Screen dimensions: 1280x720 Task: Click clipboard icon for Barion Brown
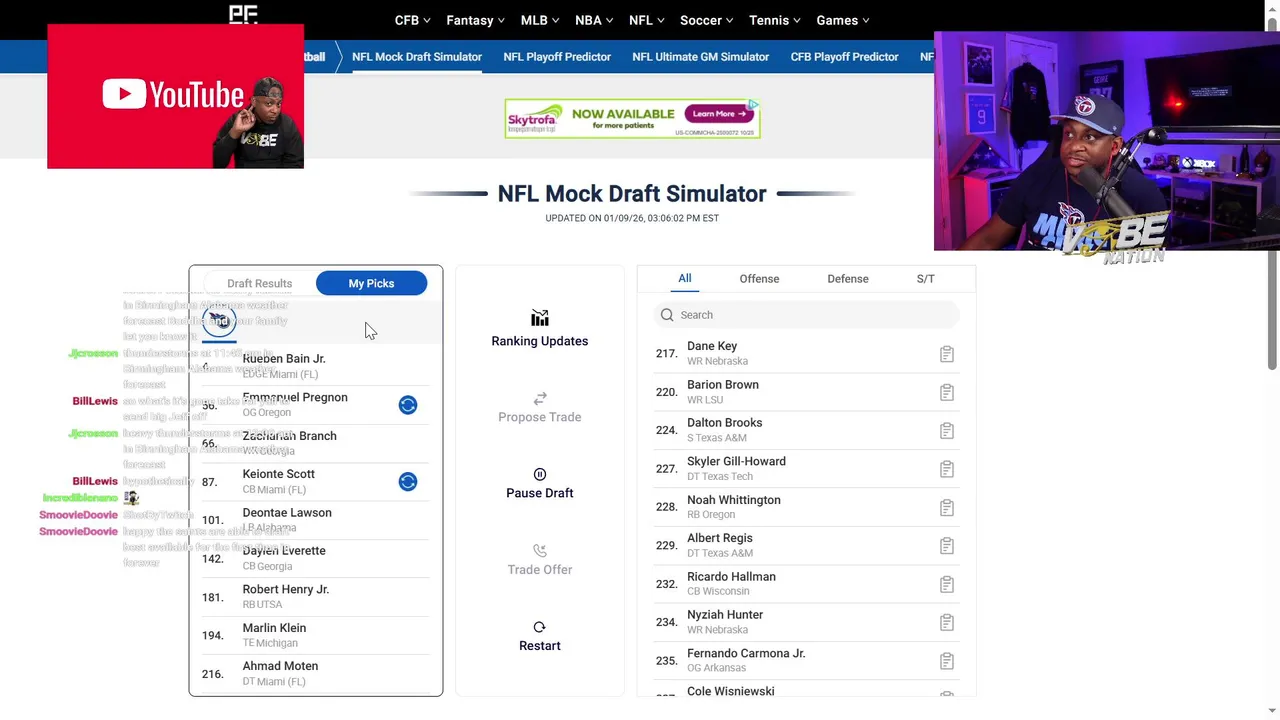coord(947,392)
